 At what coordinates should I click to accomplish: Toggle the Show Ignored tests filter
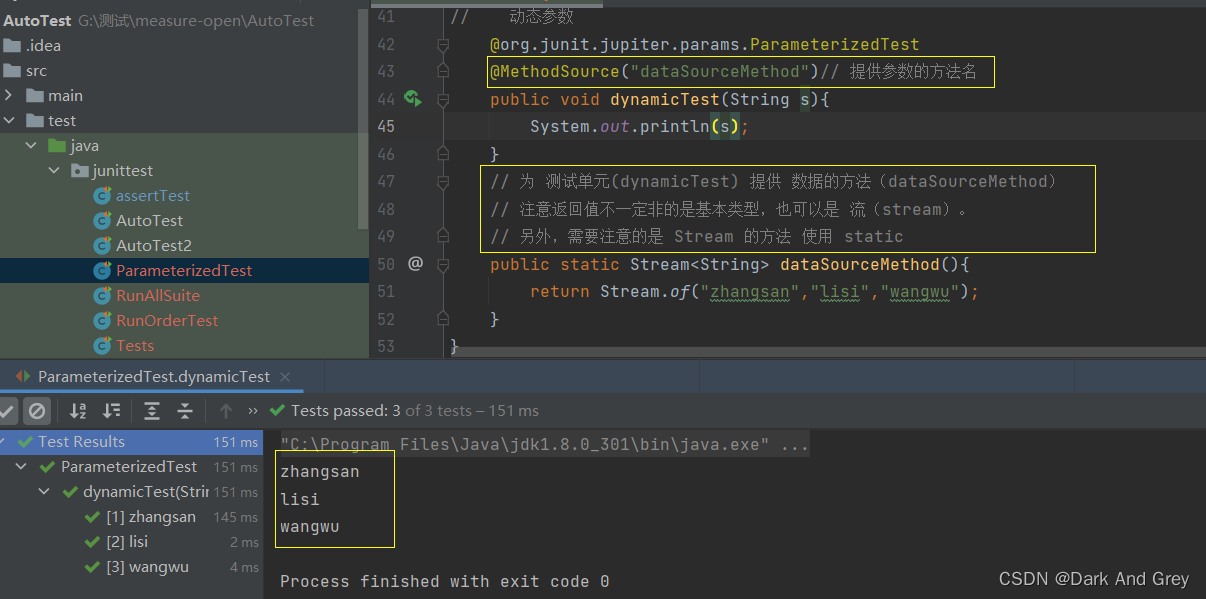point(37,411)
